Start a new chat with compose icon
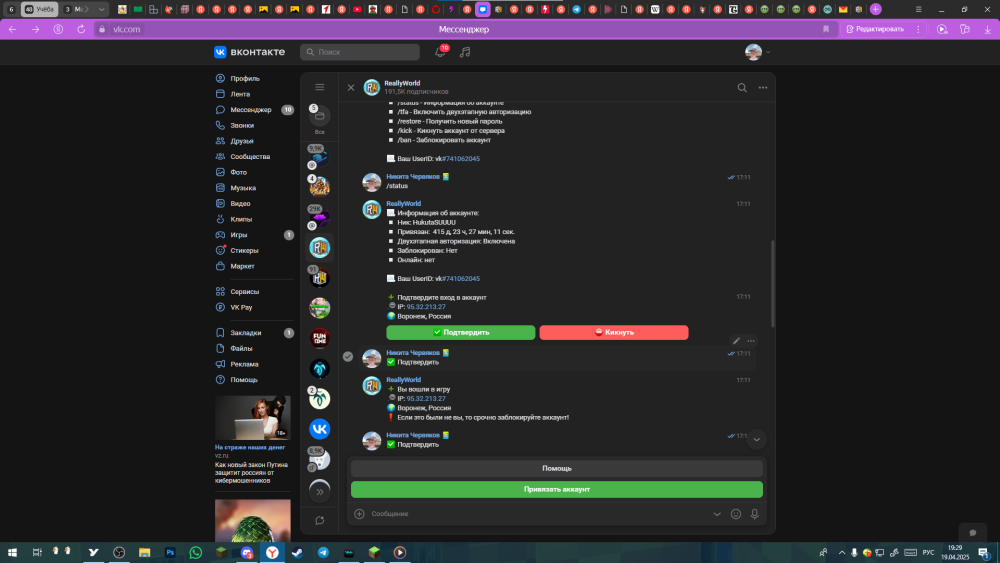Image resolution: width=1000 pixels, height=563 pixels. [x=320, y=520]
